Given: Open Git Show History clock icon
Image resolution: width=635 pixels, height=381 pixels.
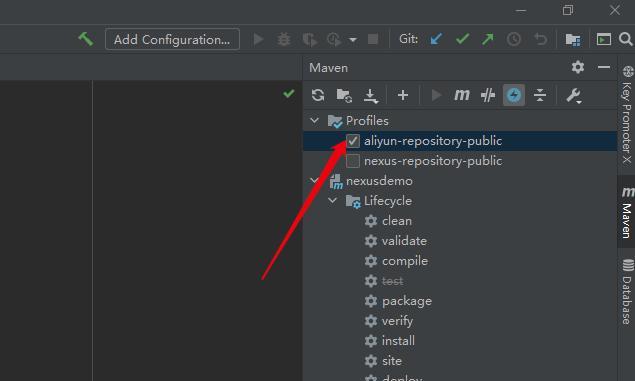Looking at the screenshot, I should coord(514,39).
